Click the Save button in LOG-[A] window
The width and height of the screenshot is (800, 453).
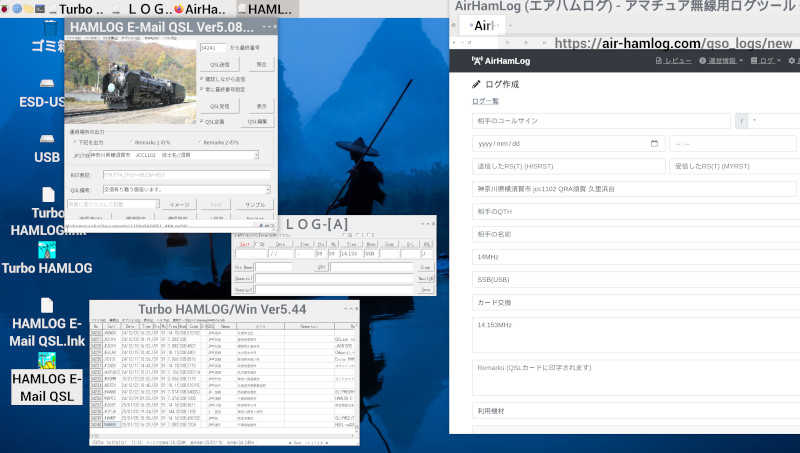click(x=425, y=289)
